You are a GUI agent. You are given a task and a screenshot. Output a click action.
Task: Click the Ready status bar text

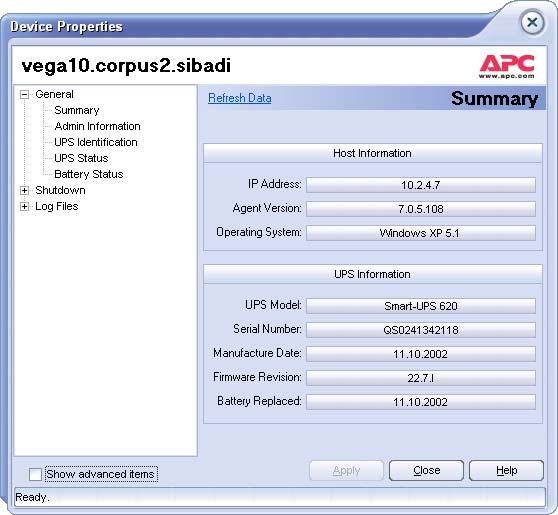coord(32,497)
